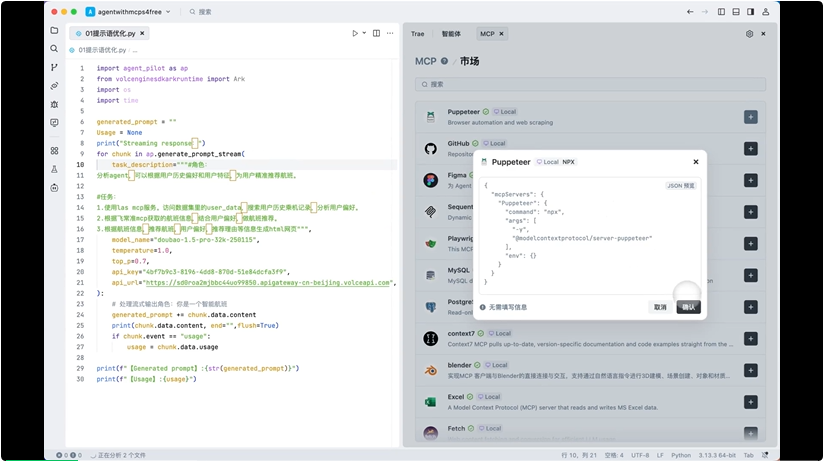This screenshot has width=824, height=461.
Task: Switch to the 智能体 tab
Action: coord(451,34)
